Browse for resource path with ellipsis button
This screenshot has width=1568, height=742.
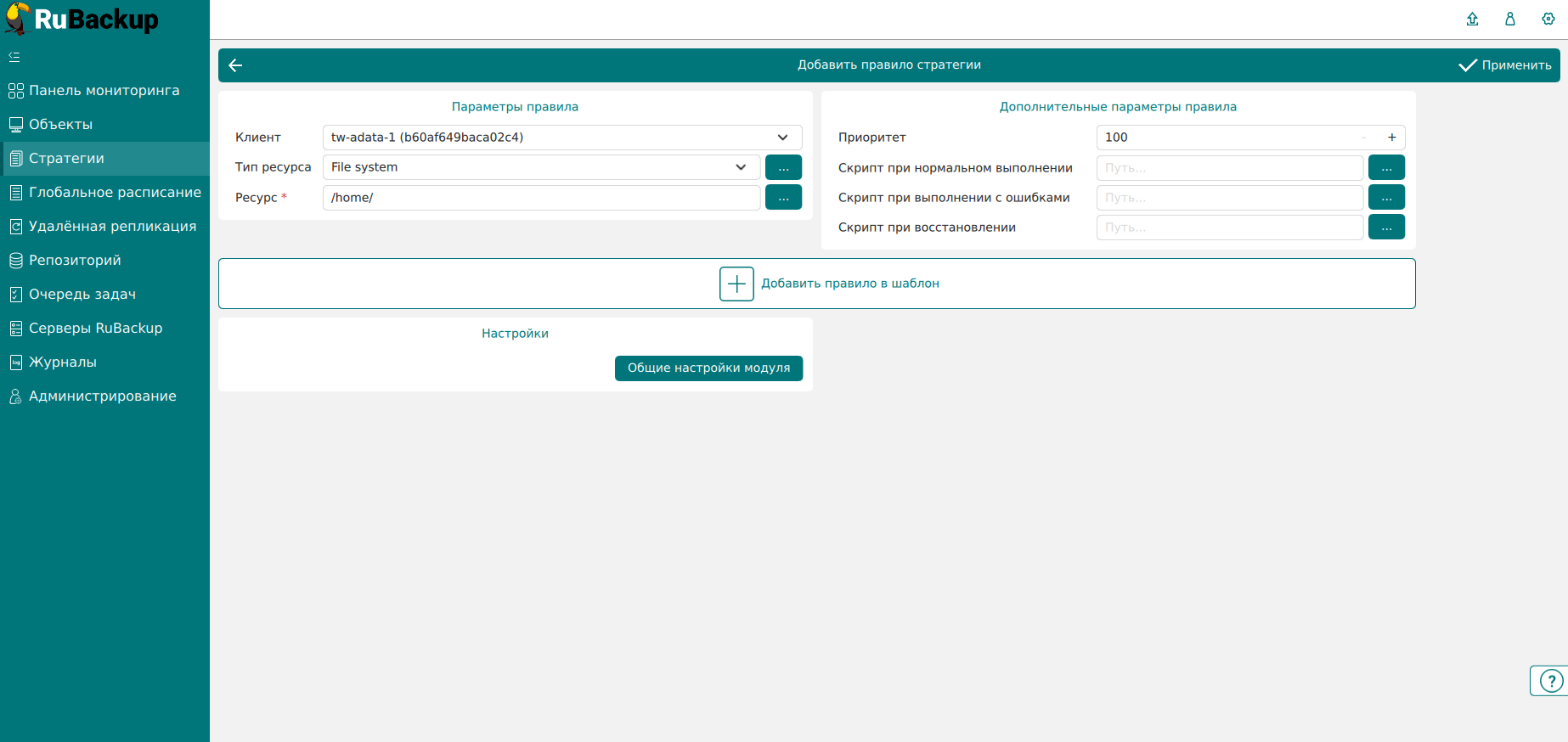[x=783, y=198]
